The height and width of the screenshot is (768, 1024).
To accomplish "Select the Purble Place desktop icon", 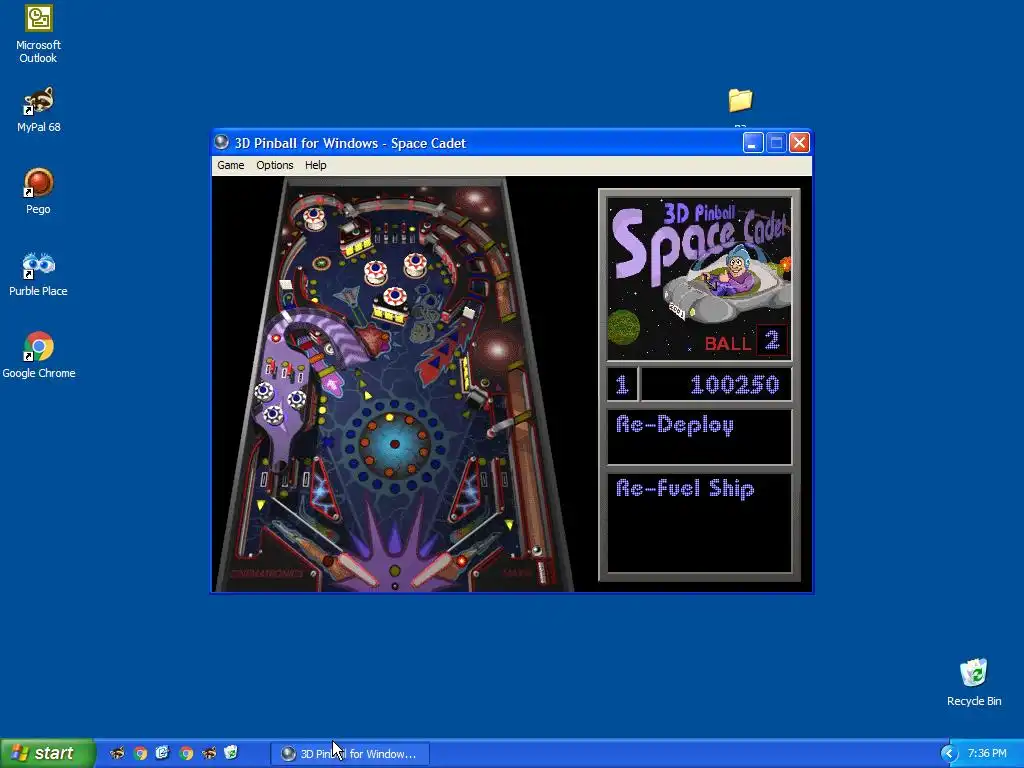I will [x=39, y=274].
